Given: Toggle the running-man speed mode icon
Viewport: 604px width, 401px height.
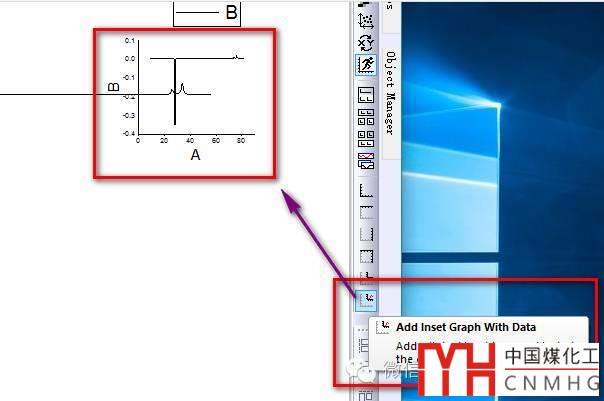Looking at the screenshot, I should 366,64.
